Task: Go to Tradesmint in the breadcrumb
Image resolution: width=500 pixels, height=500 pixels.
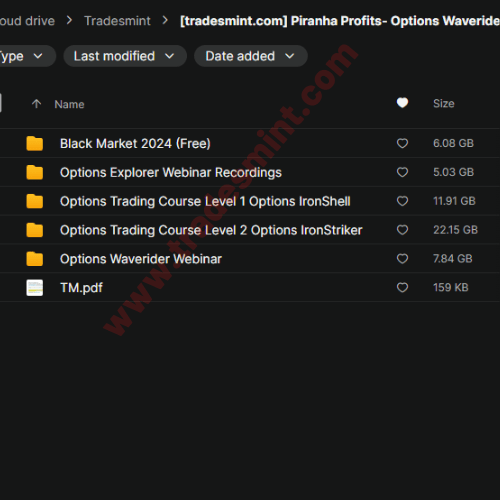Action: pyautogui.click(x=117, y=21)
